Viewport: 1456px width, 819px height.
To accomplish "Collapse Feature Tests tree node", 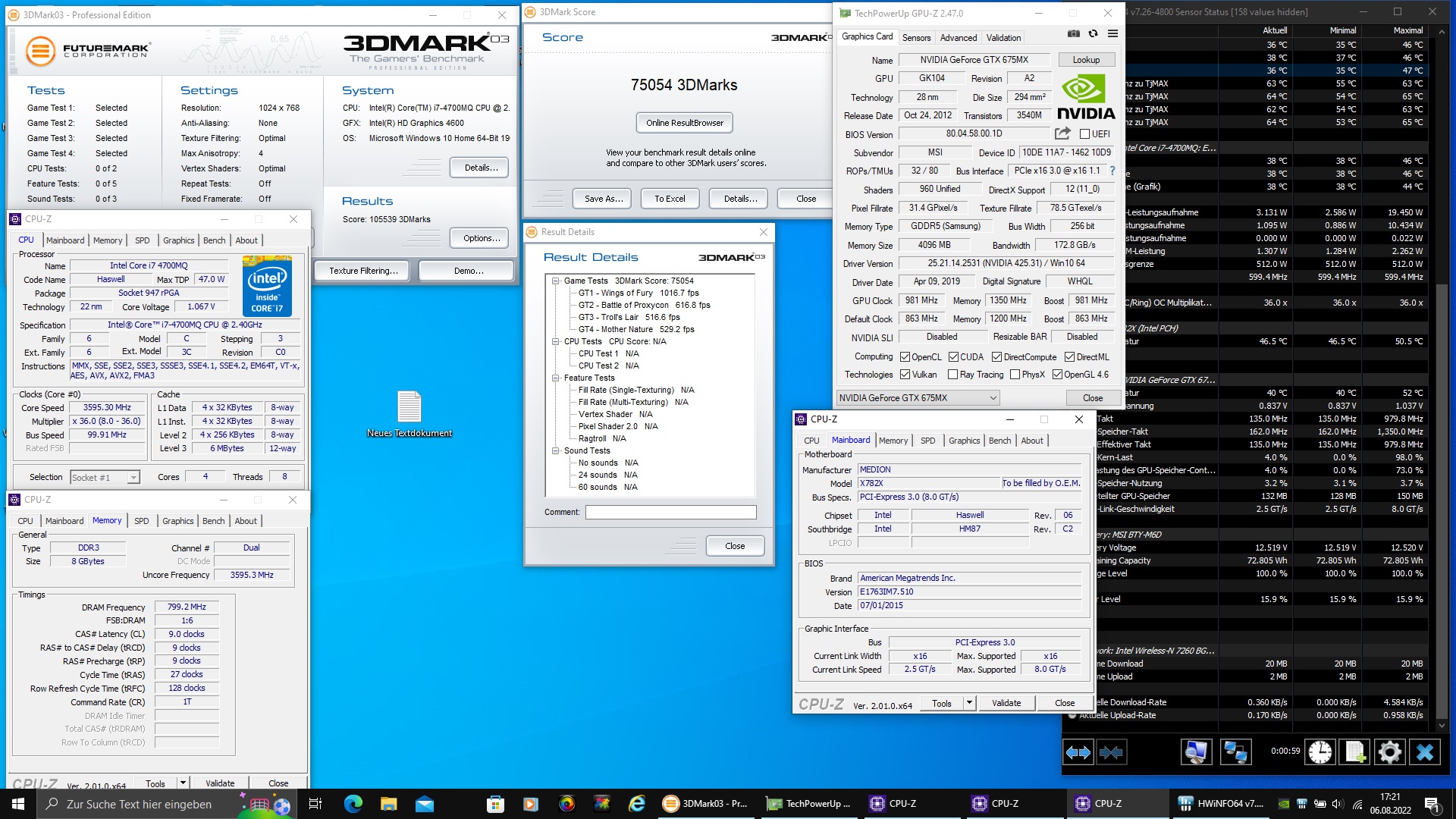I will coord(555,378).
